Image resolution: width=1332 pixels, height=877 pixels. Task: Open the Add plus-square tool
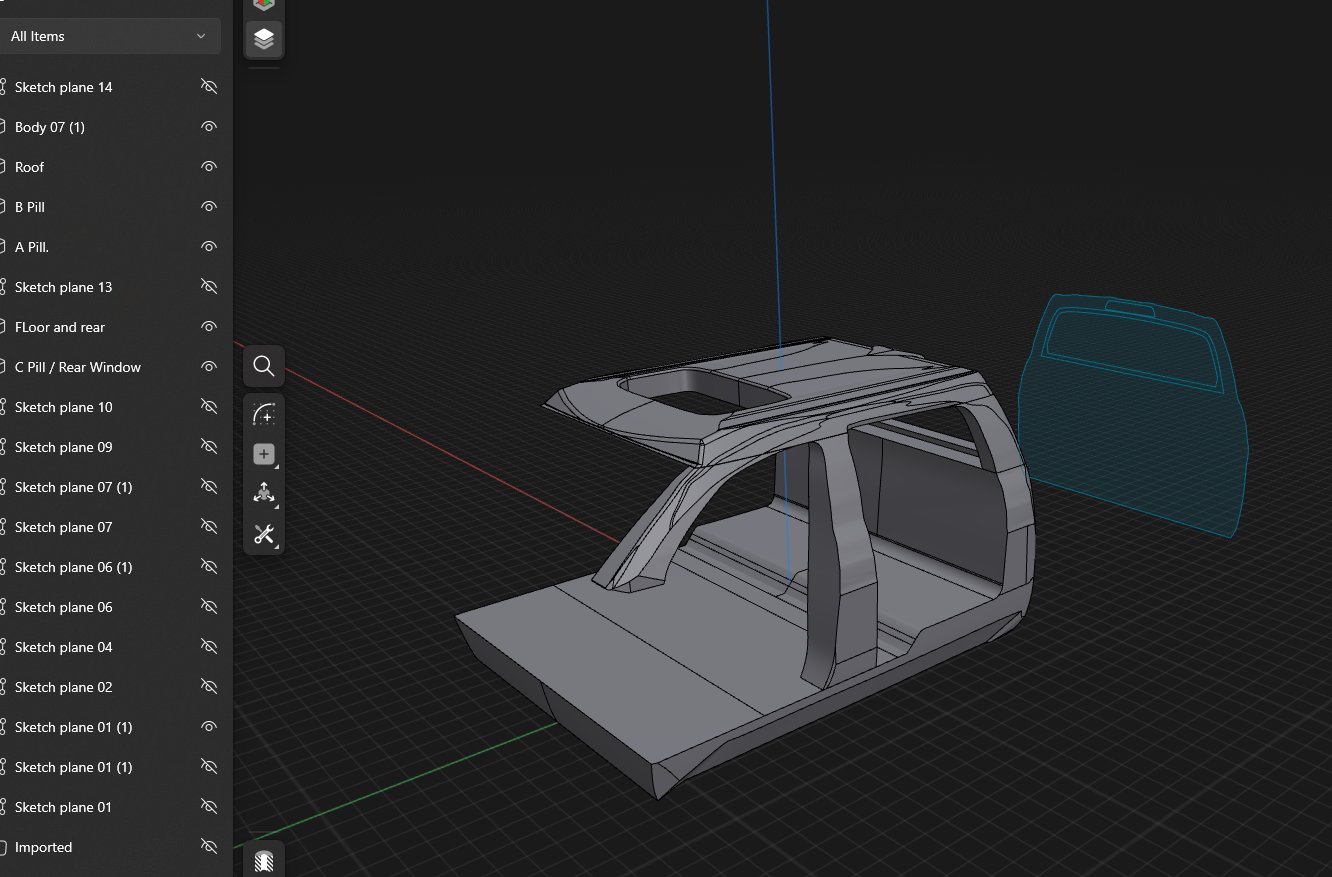264,454
